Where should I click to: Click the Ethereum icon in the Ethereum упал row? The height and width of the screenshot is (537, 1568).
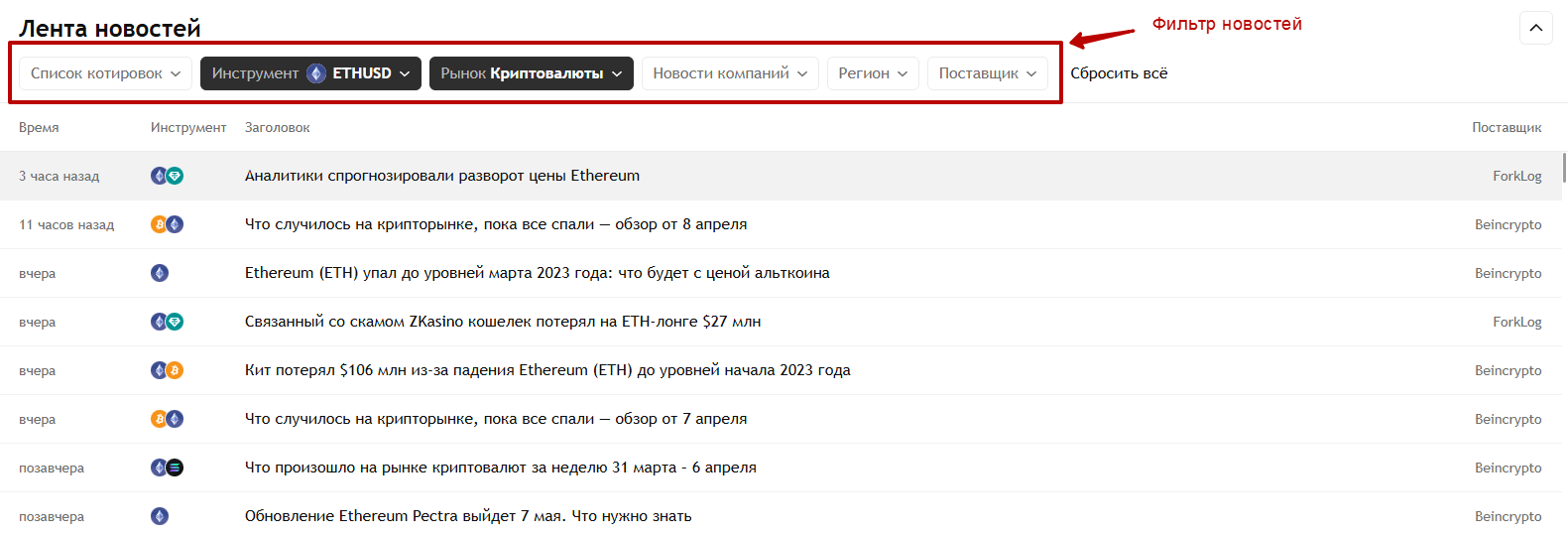[x=160, y=273]
